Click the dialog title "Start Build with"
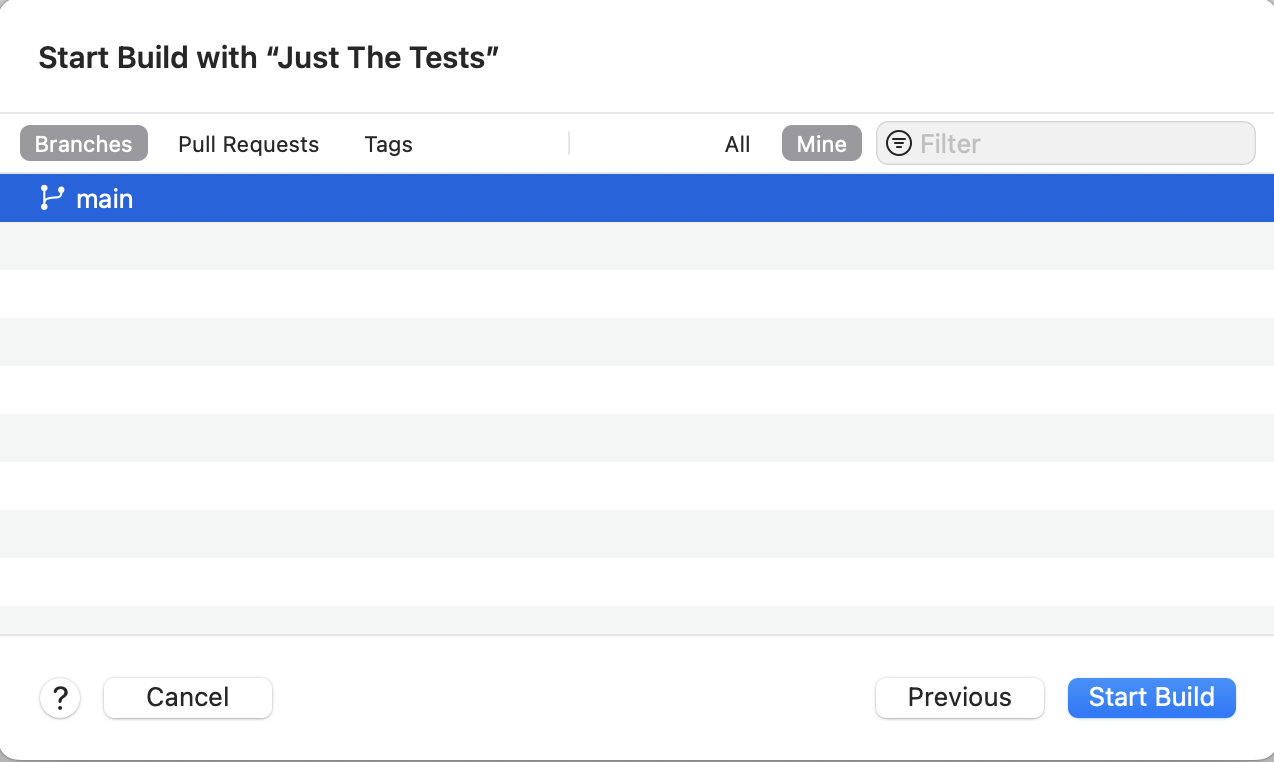This screenshot has height=762, width=1274. click(147, 57)
